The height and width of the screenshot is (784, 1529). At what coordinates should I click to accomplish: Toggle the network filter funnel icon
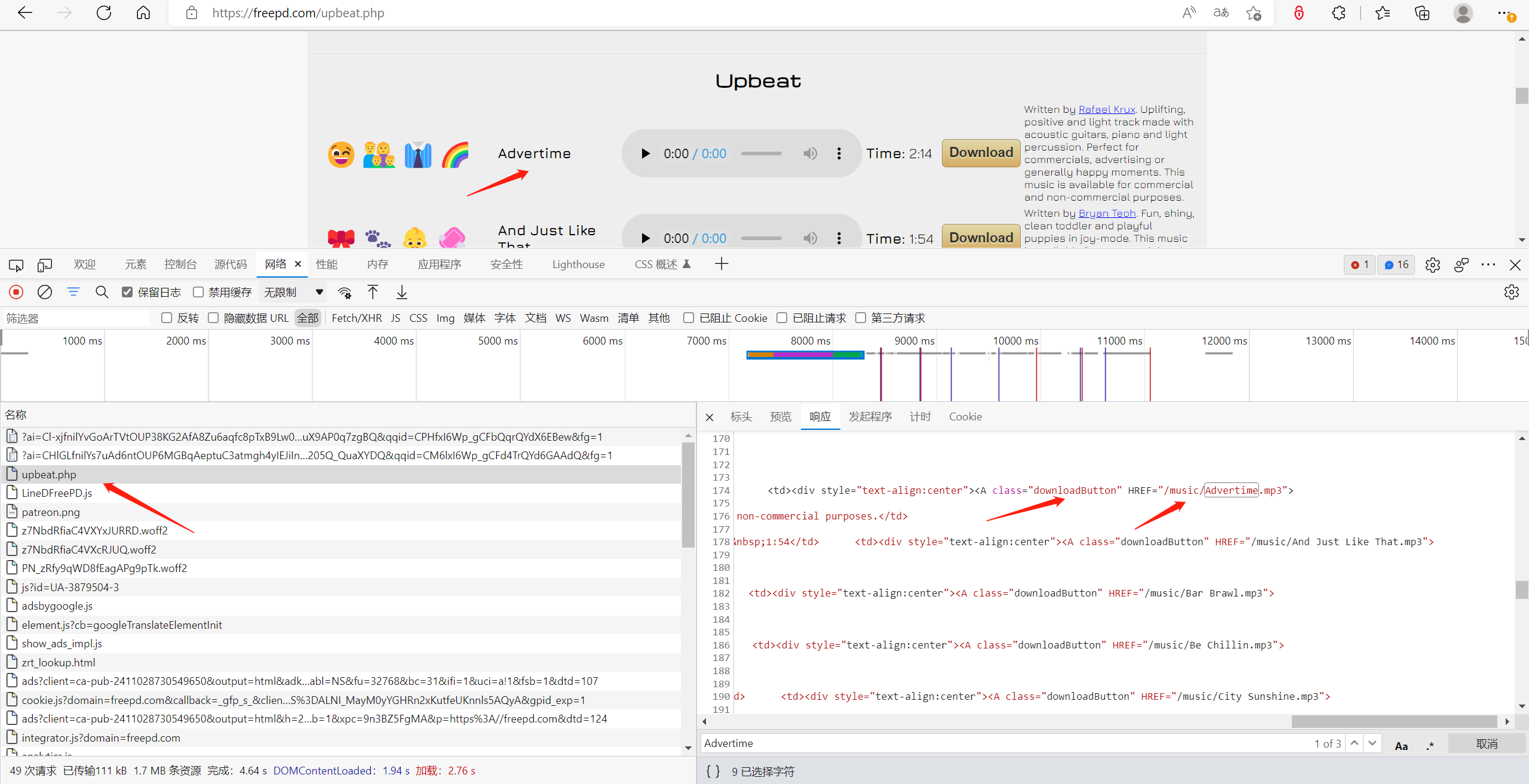pyautogui.click(x=73, y=292)
